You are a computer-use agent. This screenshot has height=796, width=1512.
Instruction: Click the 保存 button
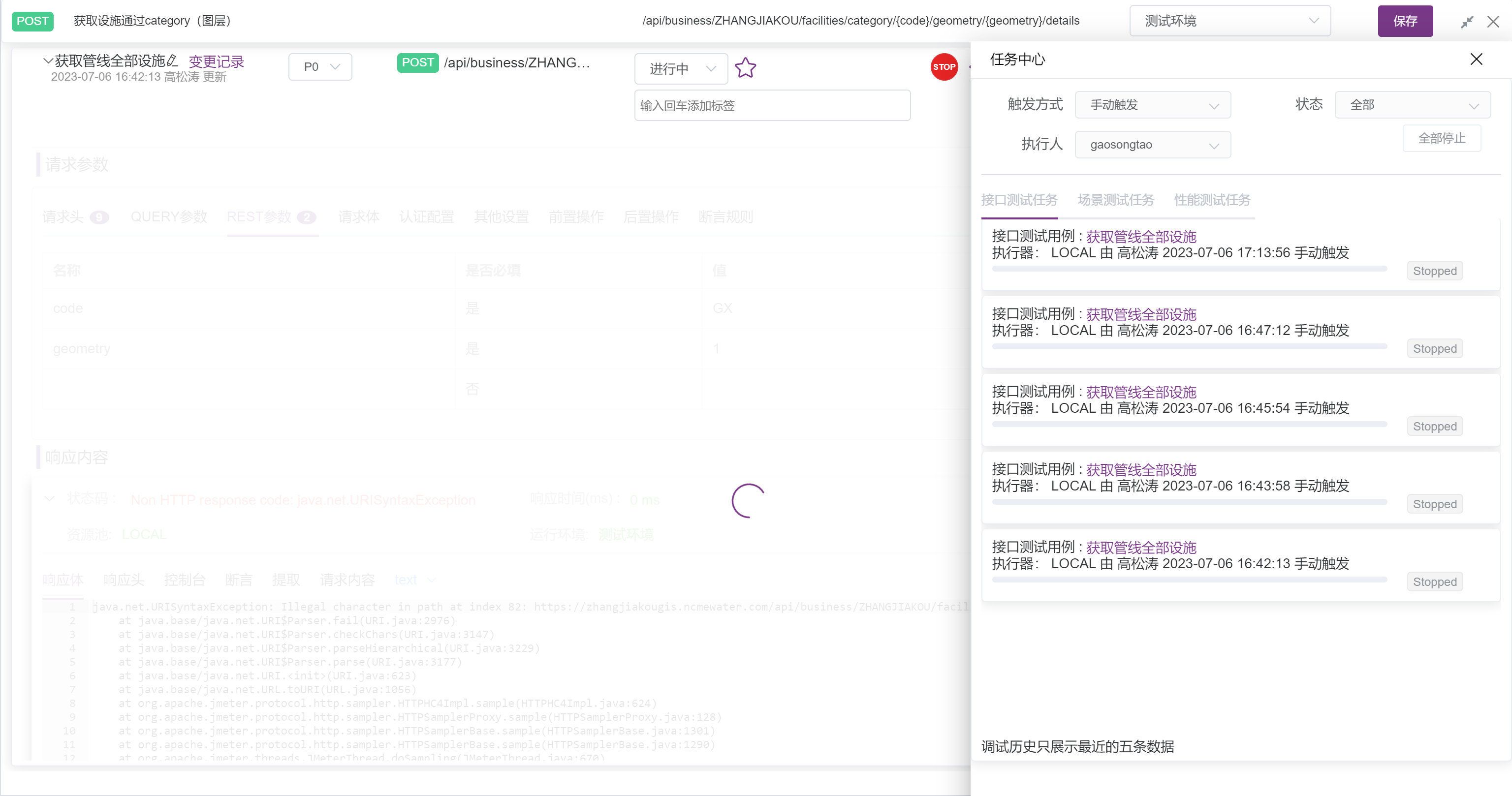(x=1405, y=21)
